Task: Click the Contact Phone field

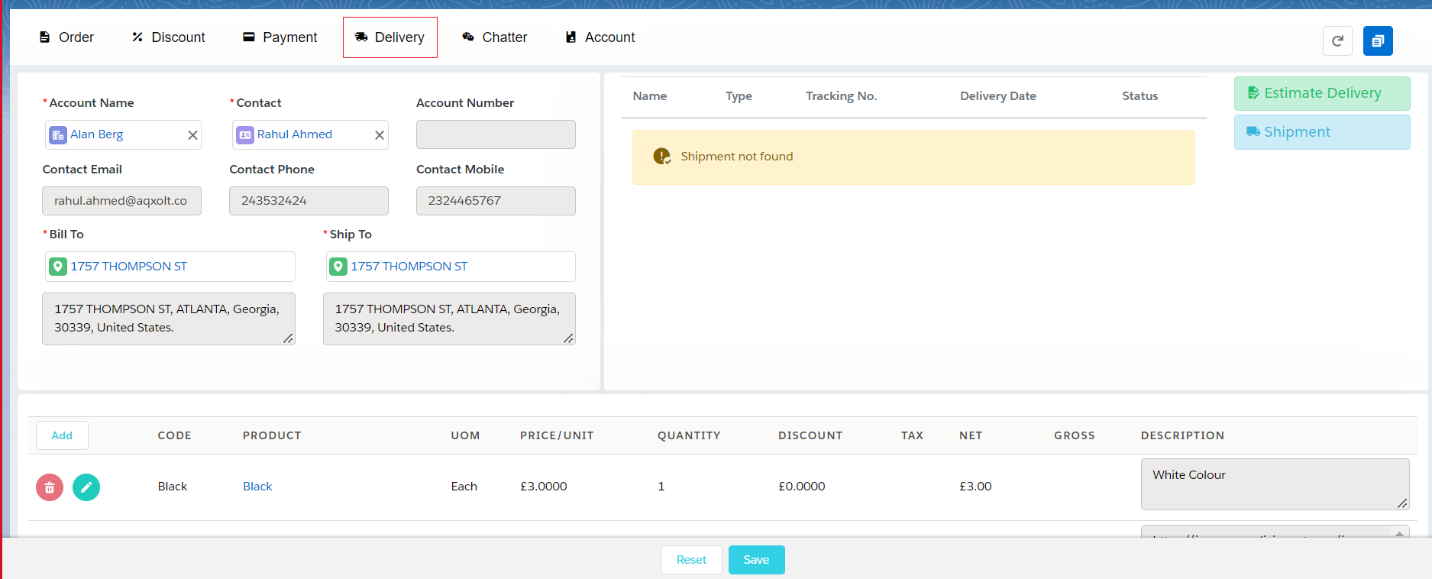Action: 309,201
